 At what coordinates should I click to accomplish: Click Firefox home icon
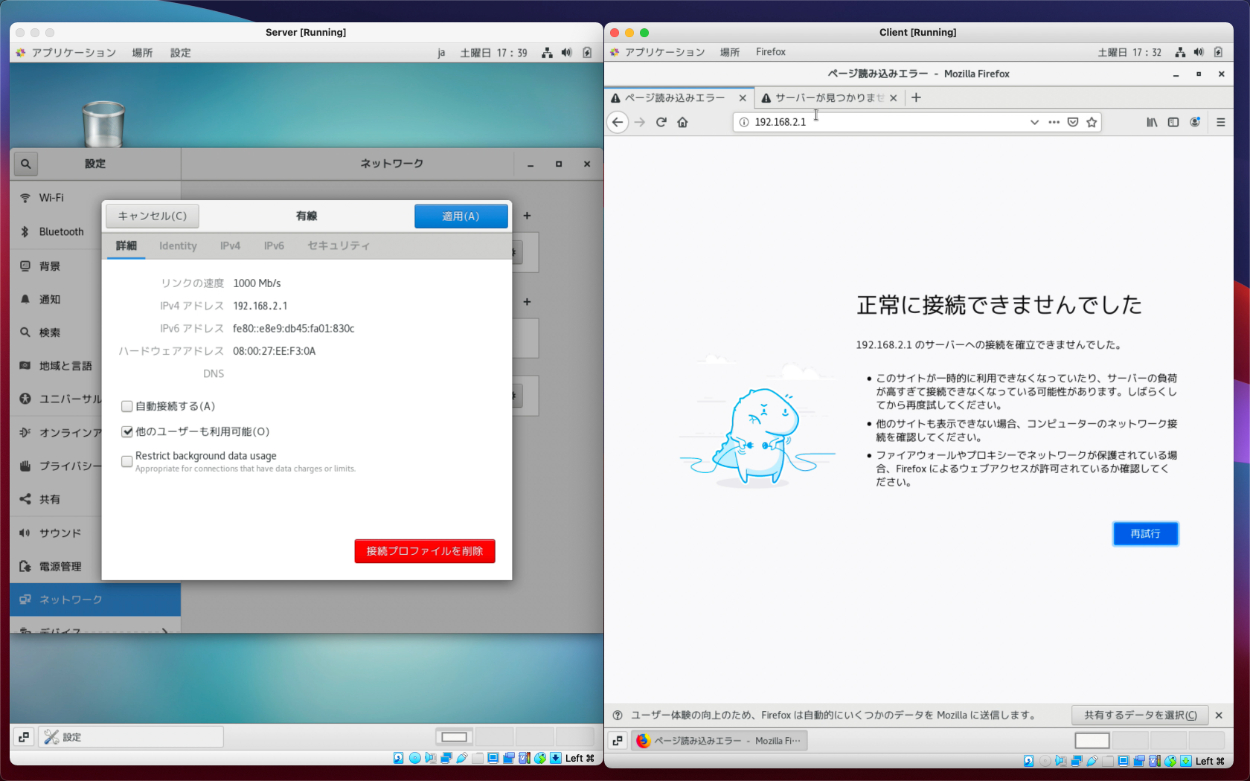pyautogui.click(x=683, y=122)
